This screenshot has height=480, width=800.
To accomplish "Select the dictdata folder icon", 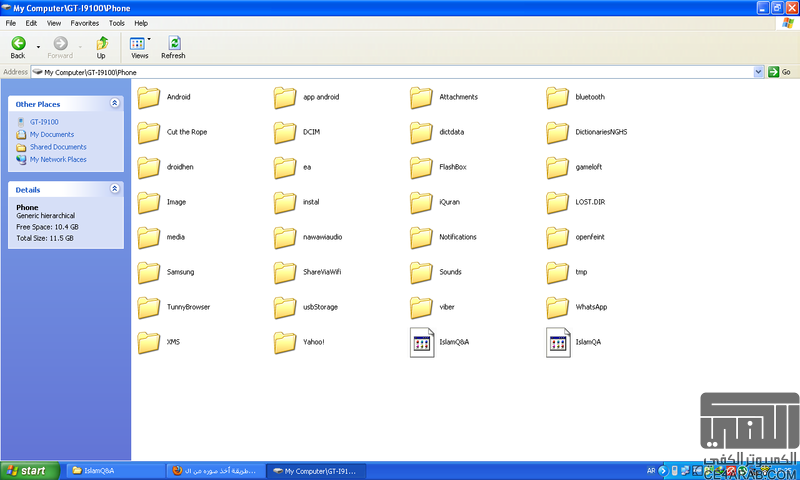I will (x=421, y=133).
